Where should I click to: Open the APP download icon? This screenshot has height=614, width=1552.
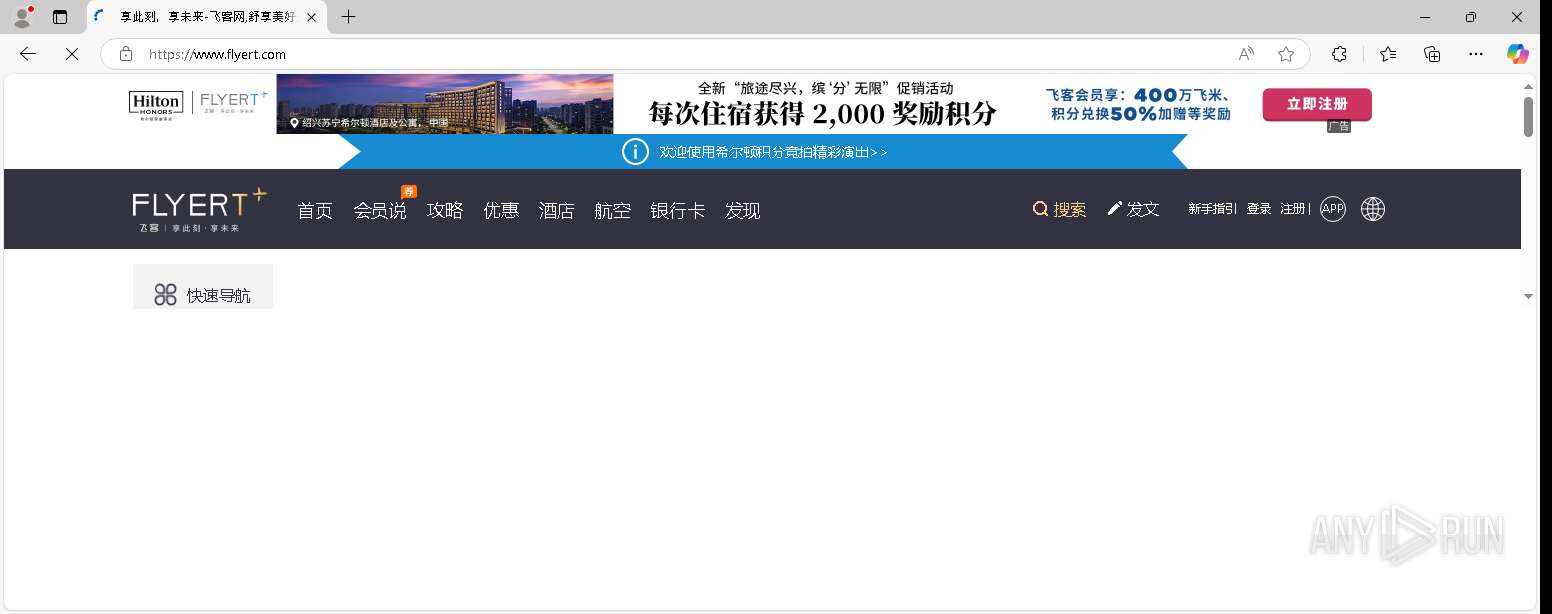click(x=1333, y=209)
